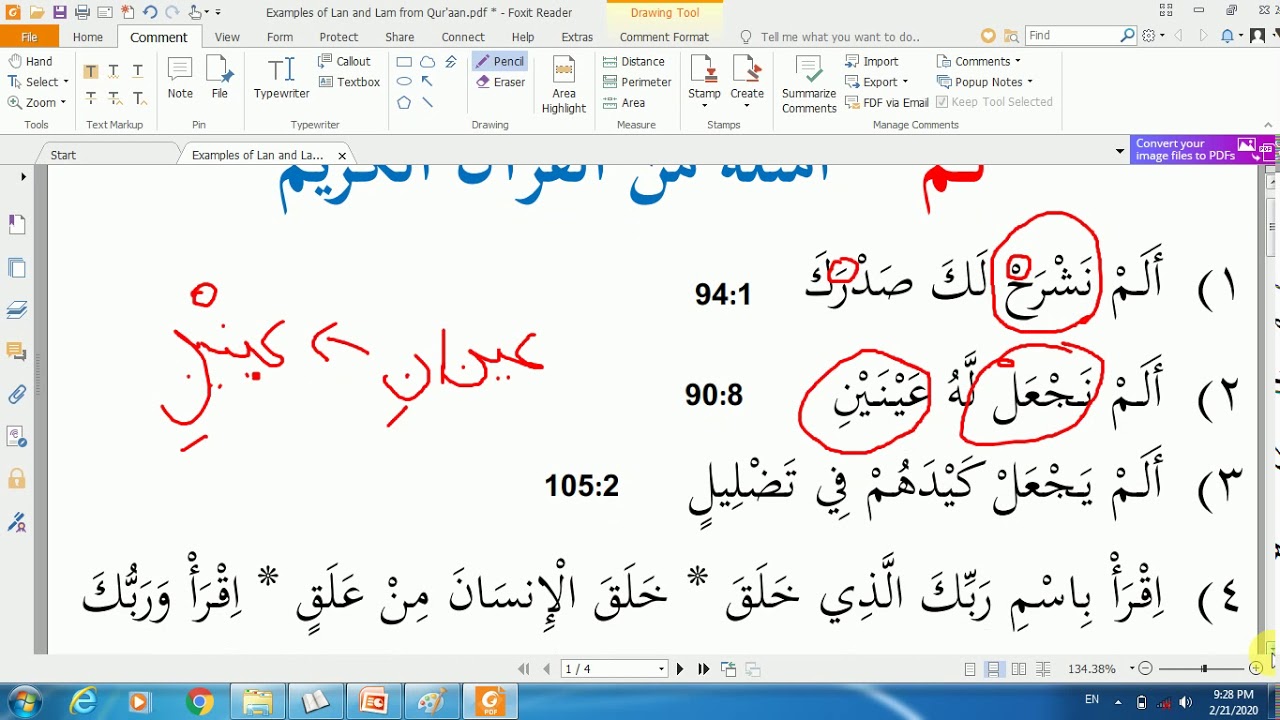
Task: Adjust the zoom level slider
Action: click(1203, 669)
